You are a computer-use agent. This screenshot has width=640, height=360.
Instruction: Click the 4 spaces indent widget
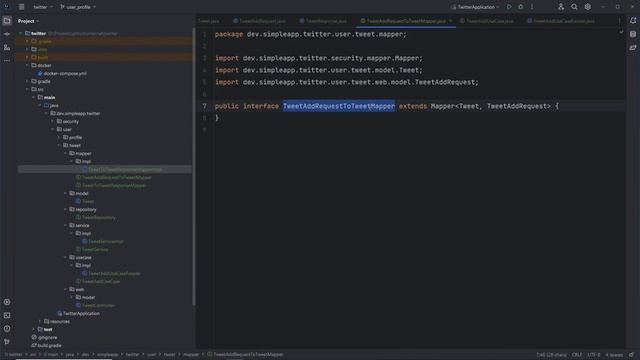click(x=613, y=355)
